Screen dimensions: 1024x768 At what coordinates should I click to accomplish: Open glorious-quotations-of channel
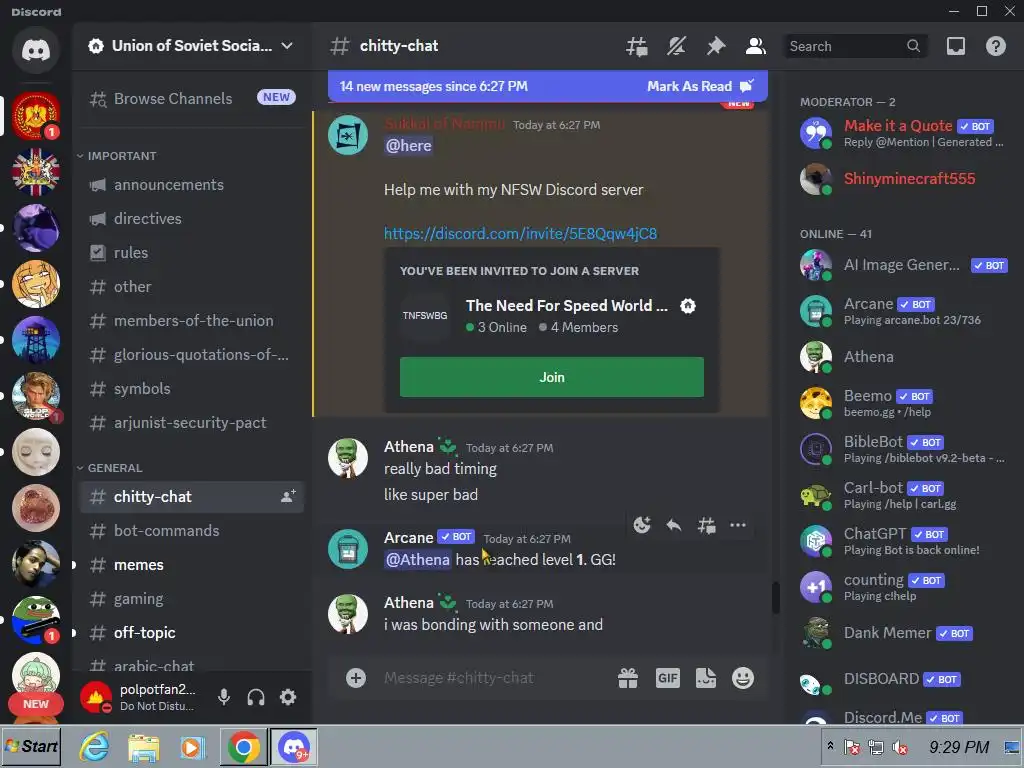click(191, 355)
